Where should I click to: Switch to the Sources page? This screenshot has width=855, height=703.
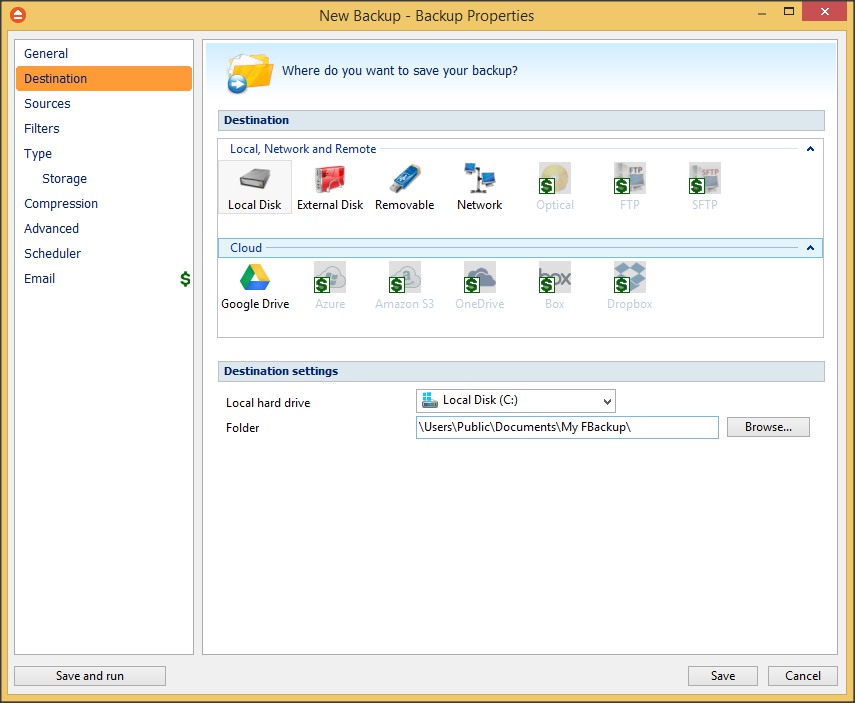tap(104, 104)
